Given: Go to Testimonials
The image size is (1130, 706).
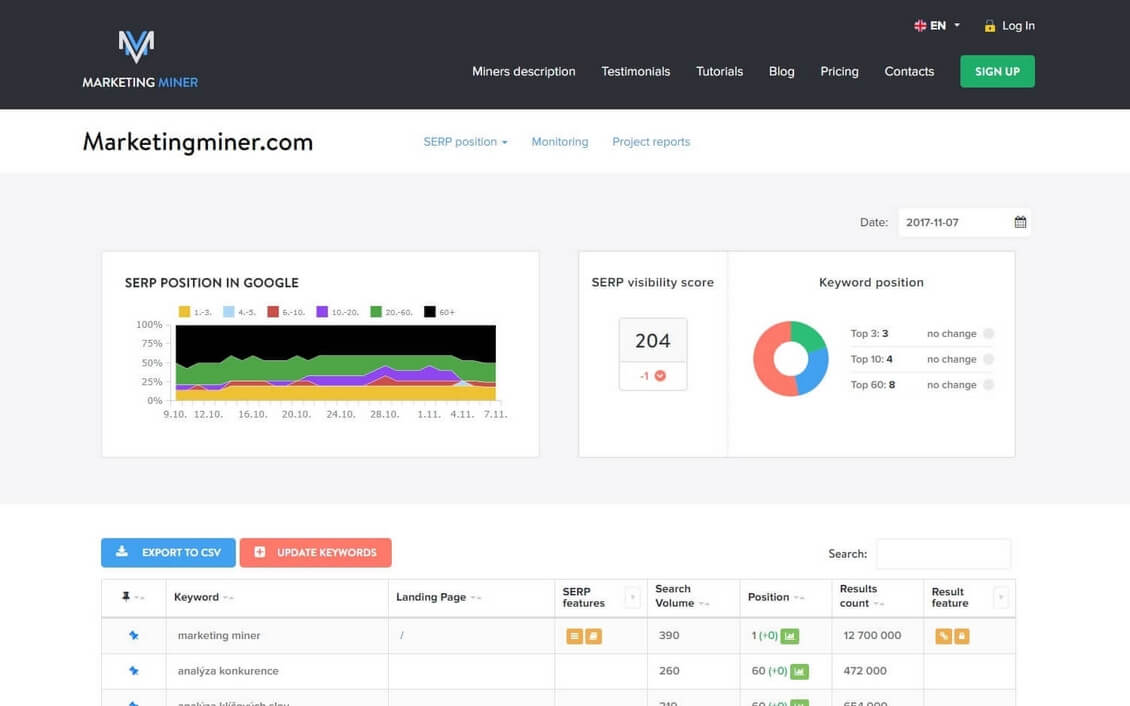Looking at the screenshot, I should click(x=636, y=71).
